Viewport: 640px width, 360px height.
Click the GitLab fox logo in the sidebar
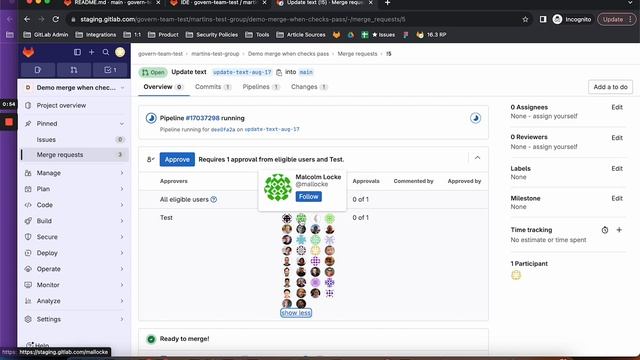click(28, 52)
